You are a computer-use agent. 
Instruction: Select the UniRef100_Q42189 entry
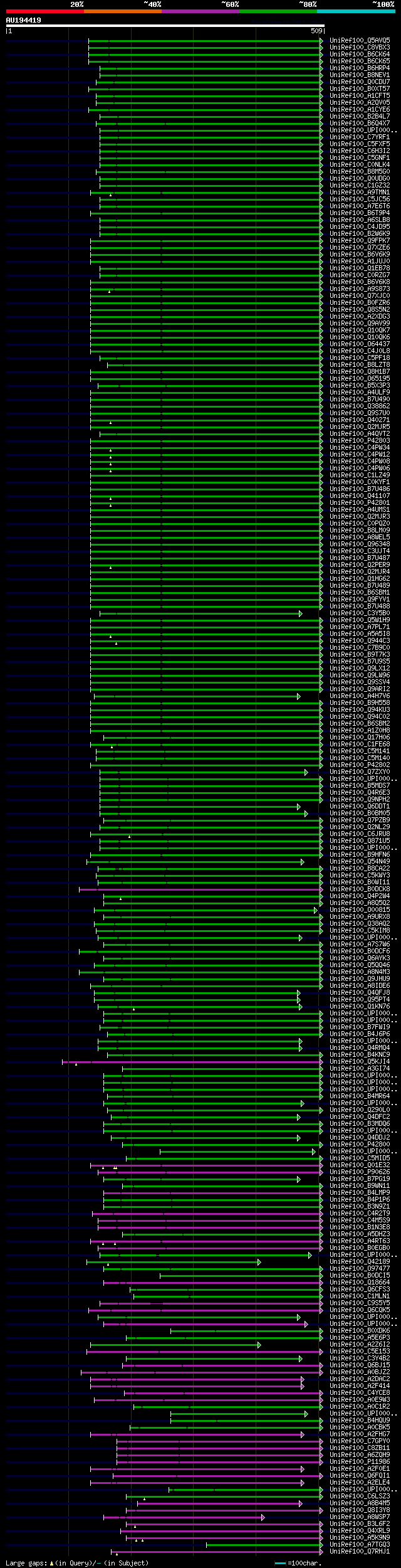click(360, 1261)
